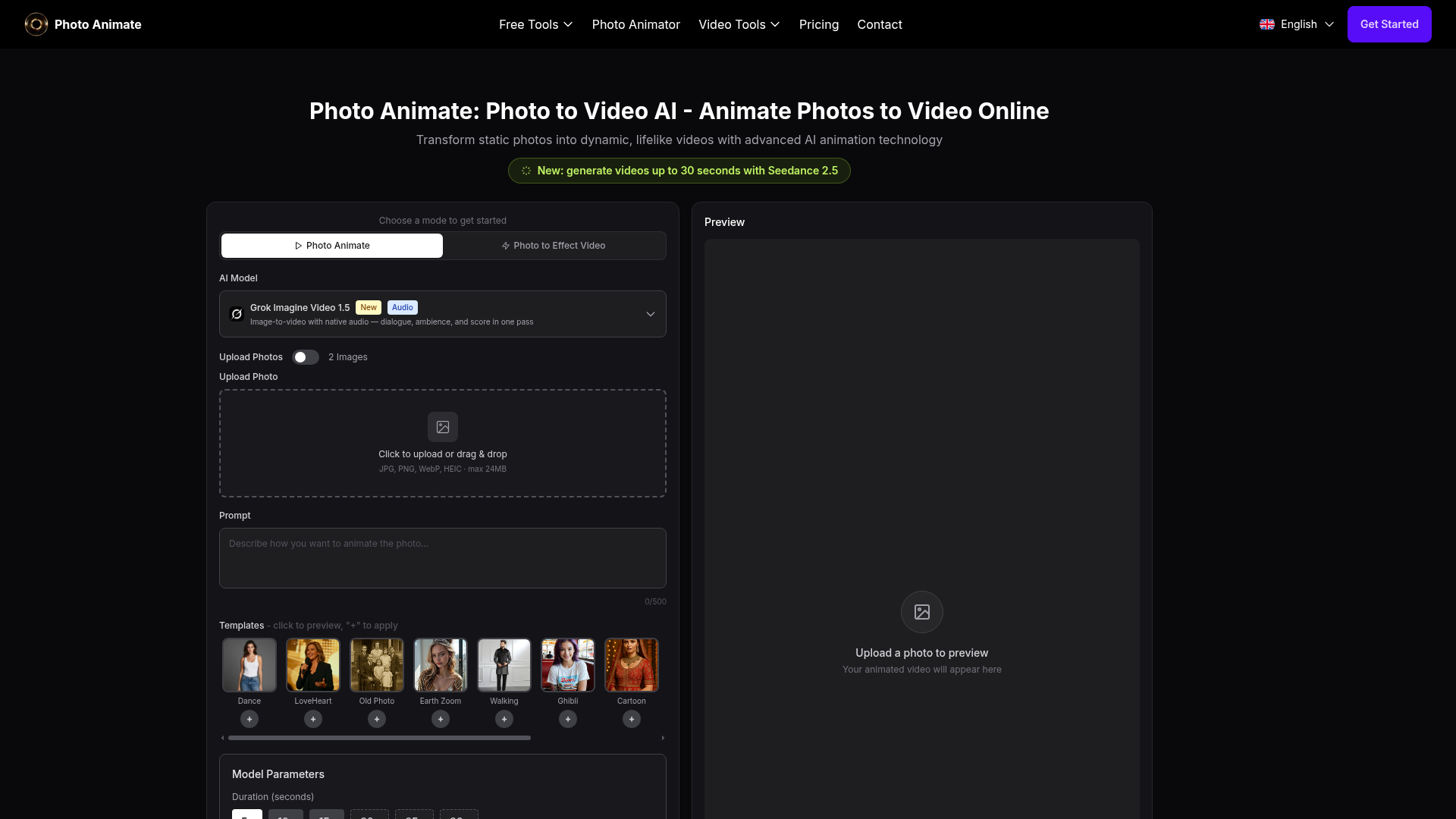Apply the Ghibli template with its plus button
Image resolution: width=1456 pixels, height=819 pixels.
pyautogui.click(x=568, y=719)
